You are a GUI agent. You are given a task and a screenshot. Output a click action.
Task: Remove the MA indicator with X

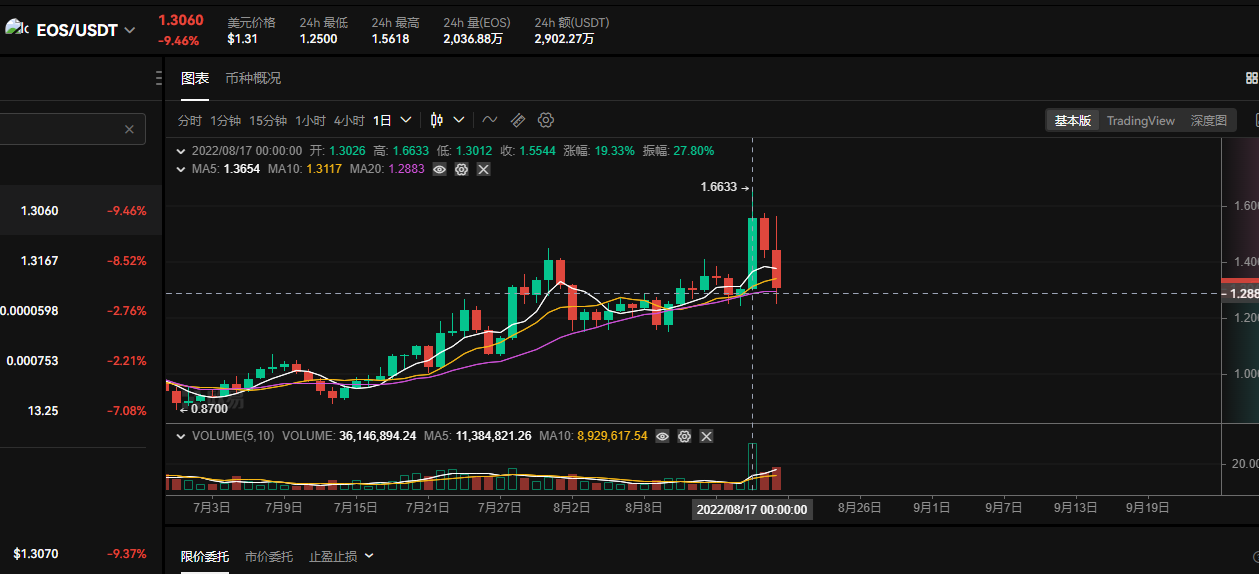[484, 169]
